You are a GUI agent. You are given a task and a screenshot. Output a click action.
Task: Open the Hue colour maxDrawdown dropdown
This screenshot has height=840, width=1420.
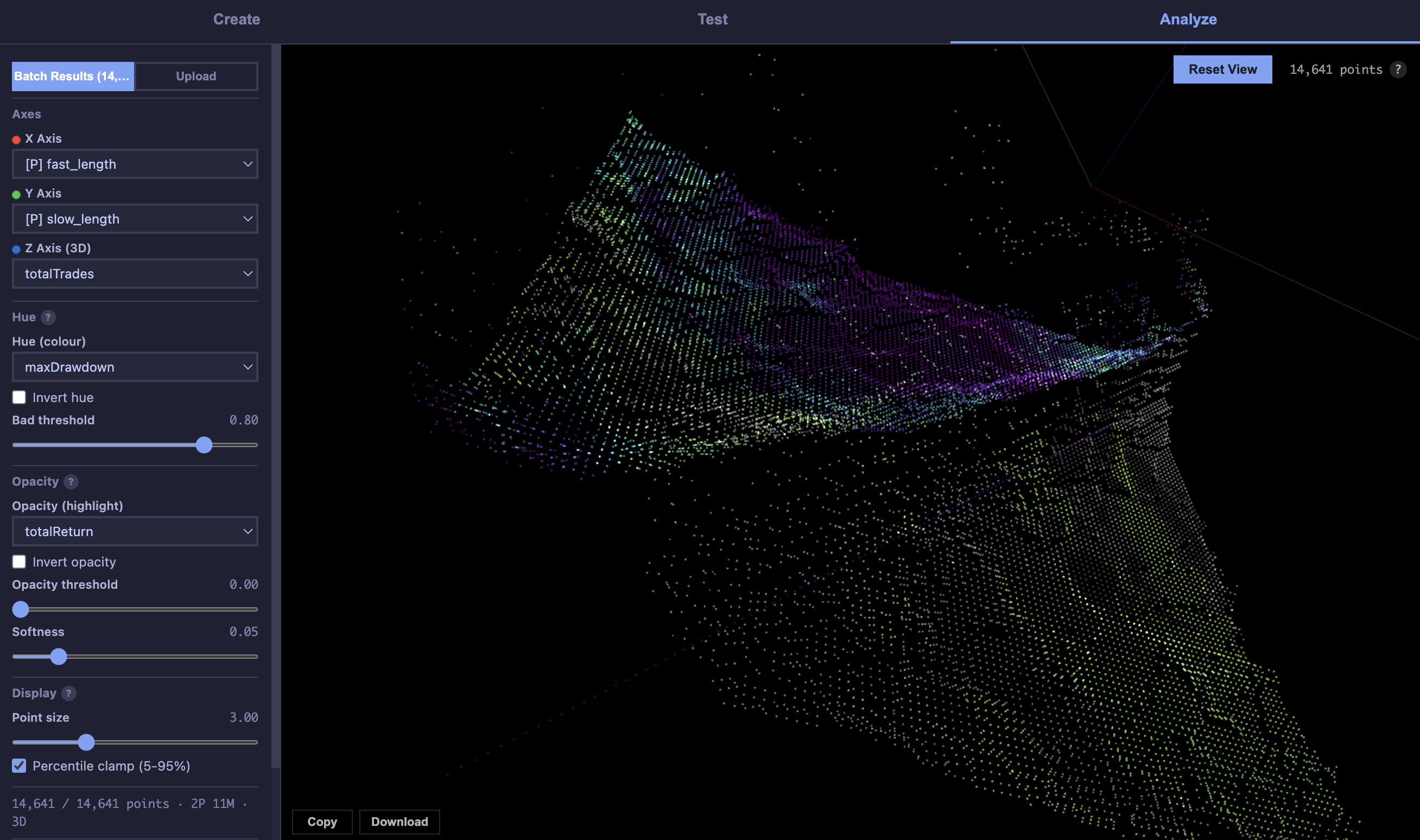[x=135, y=367]
